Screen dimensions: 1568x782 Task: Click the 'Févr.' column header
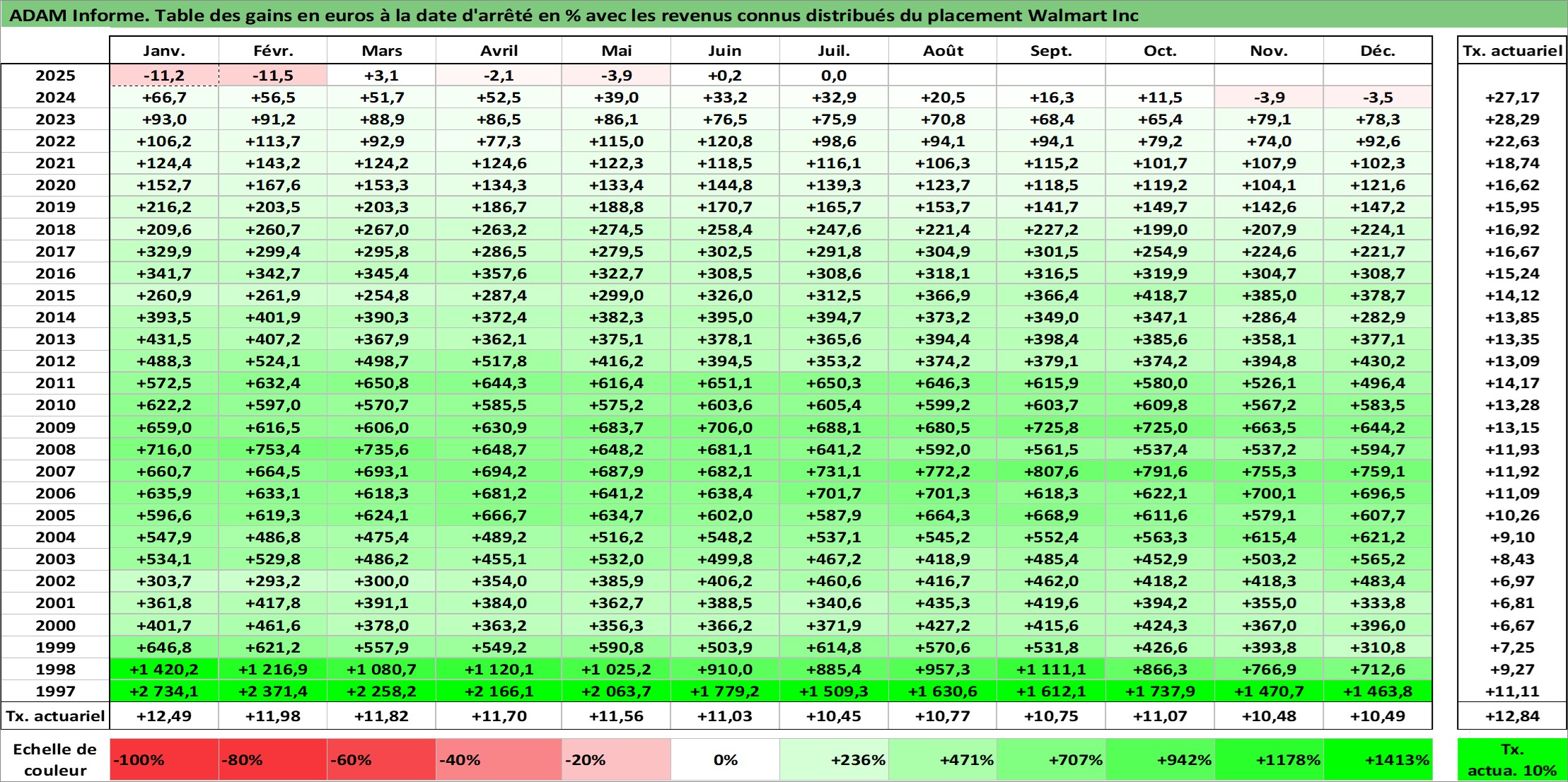[273, 51]
